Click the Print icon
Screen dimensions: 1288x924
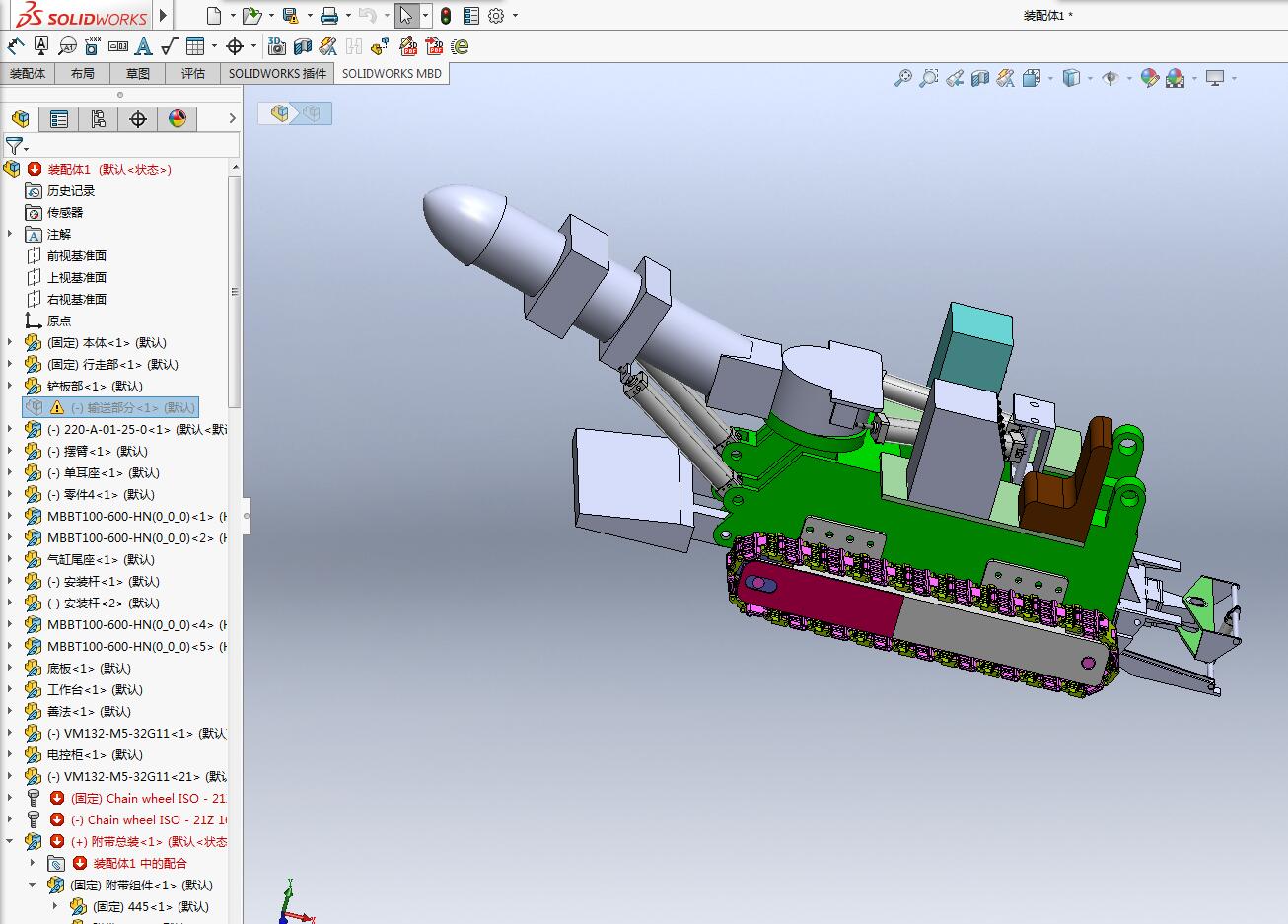point(329,15)
